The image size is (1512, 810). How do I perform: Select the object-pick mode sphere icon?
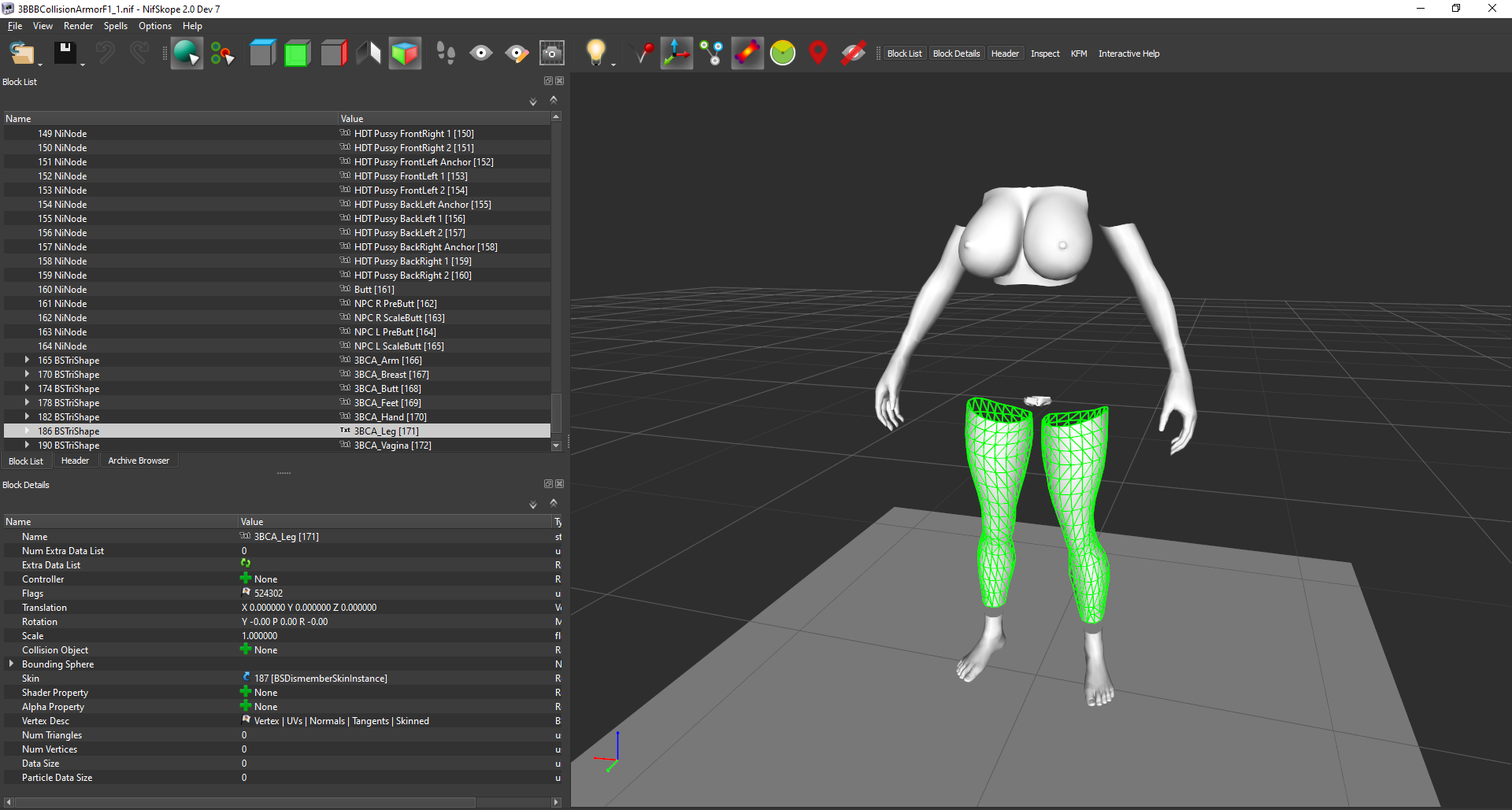(187, 54)
